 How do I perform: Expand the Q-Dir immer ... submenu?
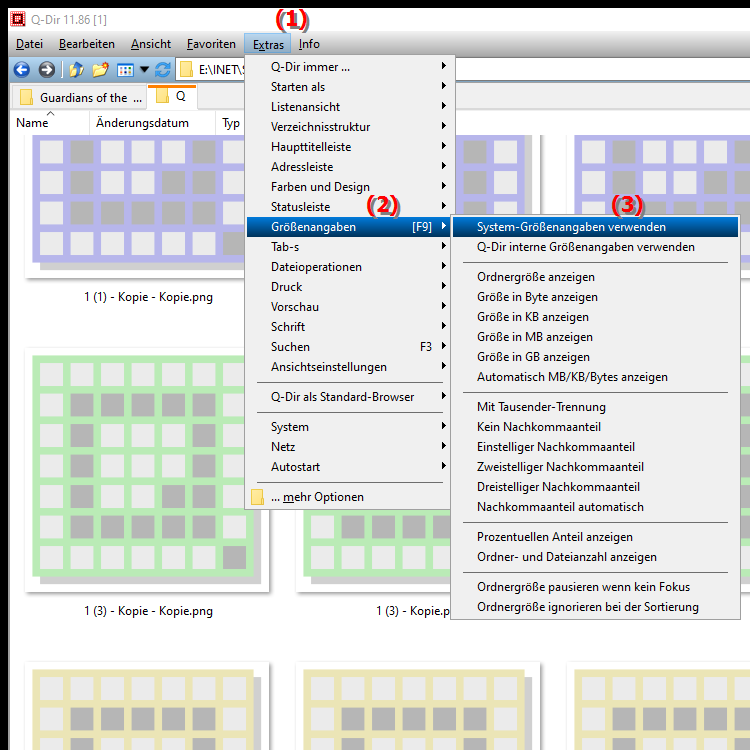click(x=348, y=66)
